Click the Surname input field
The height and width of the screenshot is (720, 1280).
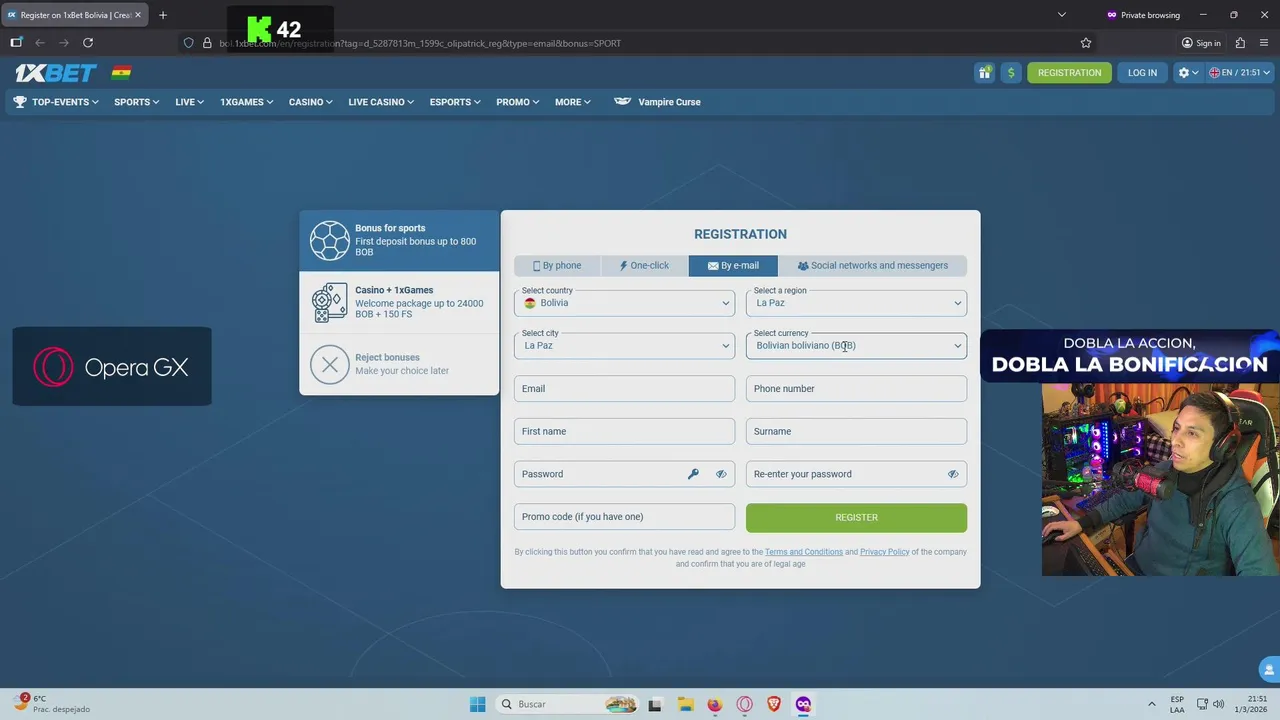click(x=856, y=431)
